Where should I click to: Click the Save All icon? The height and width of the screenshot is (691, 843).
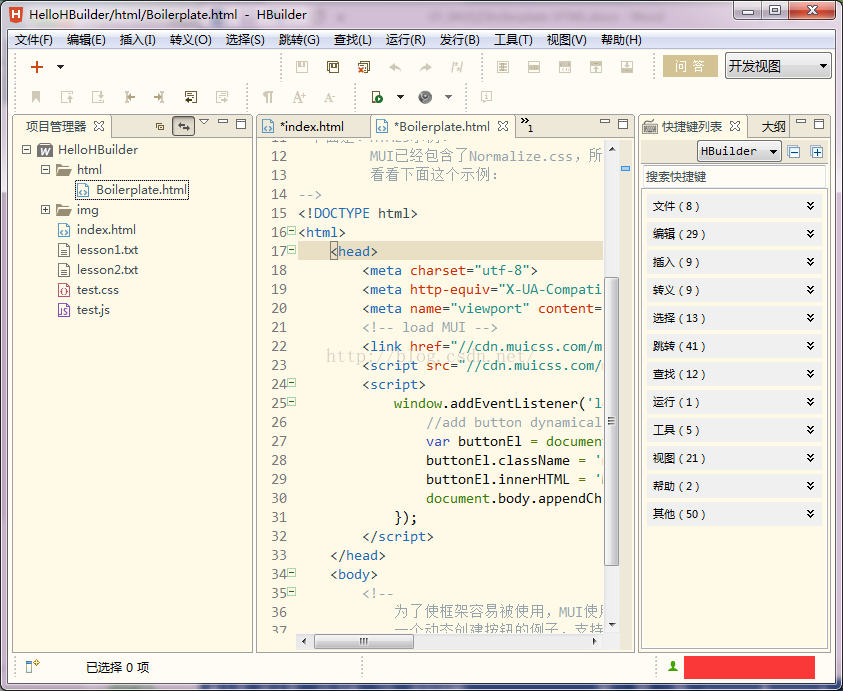[333, 67]
